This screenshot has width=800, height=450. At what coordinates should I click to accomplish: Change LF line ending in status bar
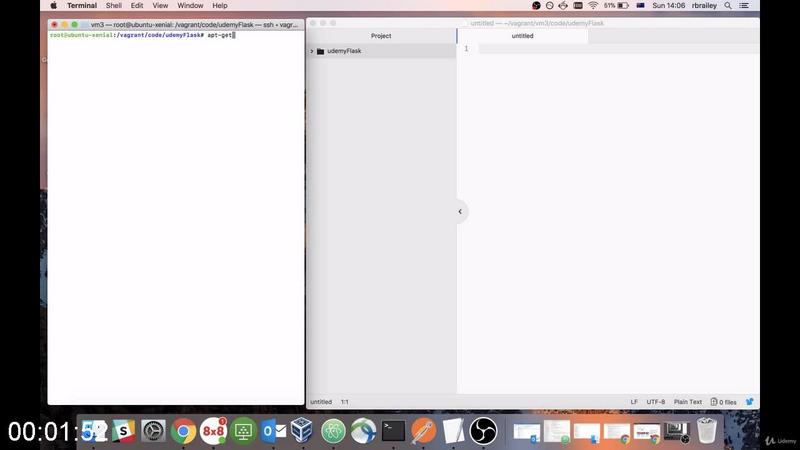point(634,402)
